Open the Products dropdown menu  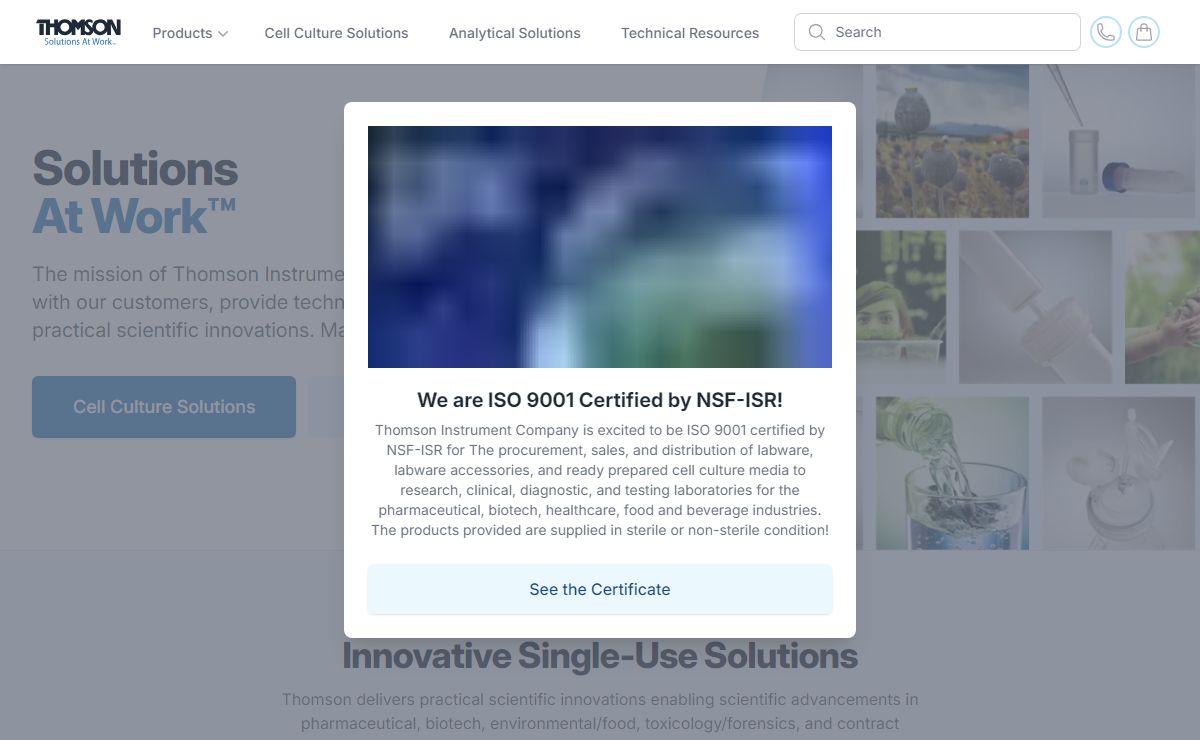190,33
